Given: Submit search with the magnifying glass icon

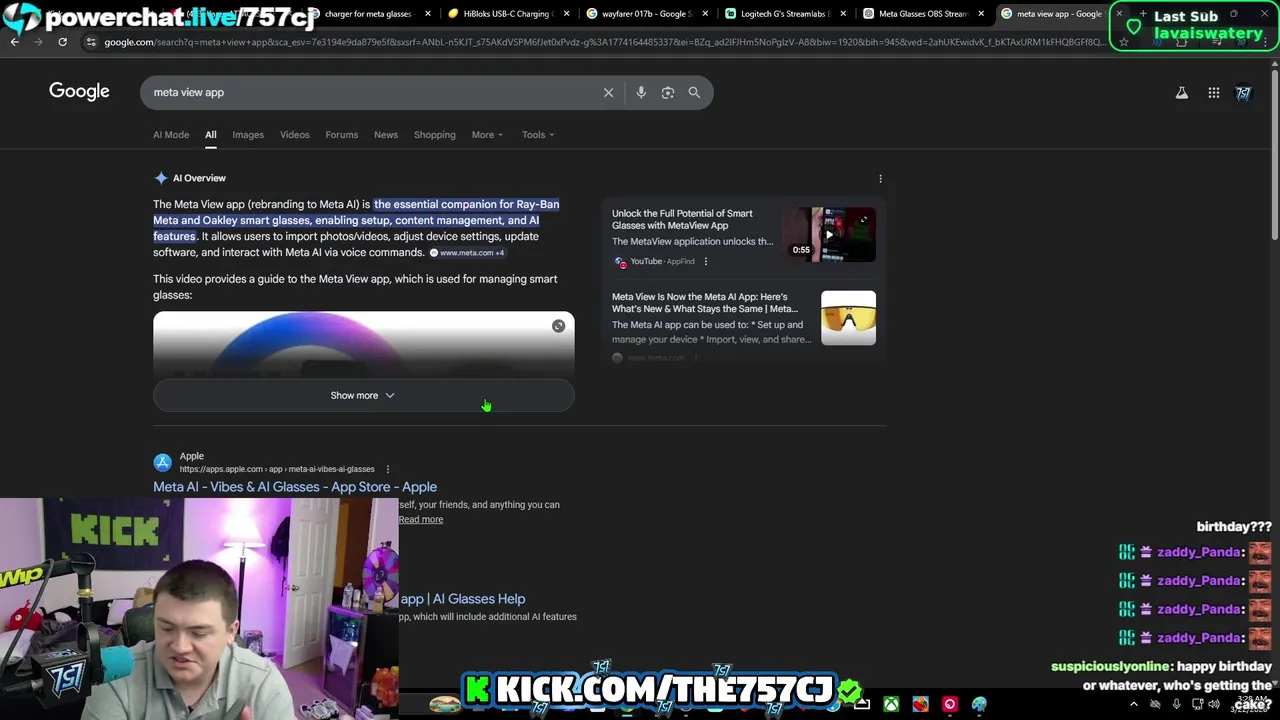Looking at the screenshot, I should [694, 92].
